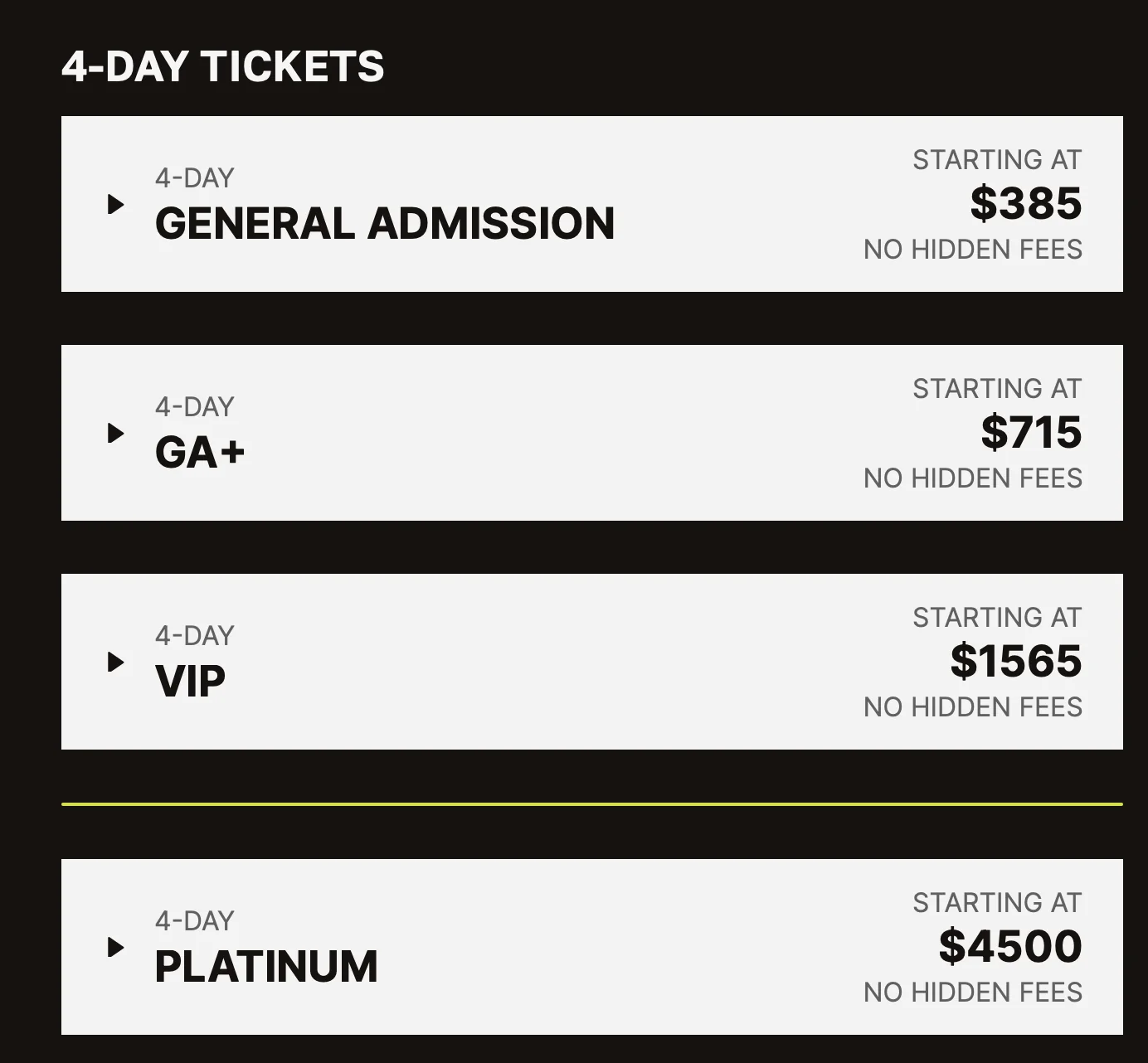Click the $385 starting price
1148x1063 pixels.
point(1024,203)
